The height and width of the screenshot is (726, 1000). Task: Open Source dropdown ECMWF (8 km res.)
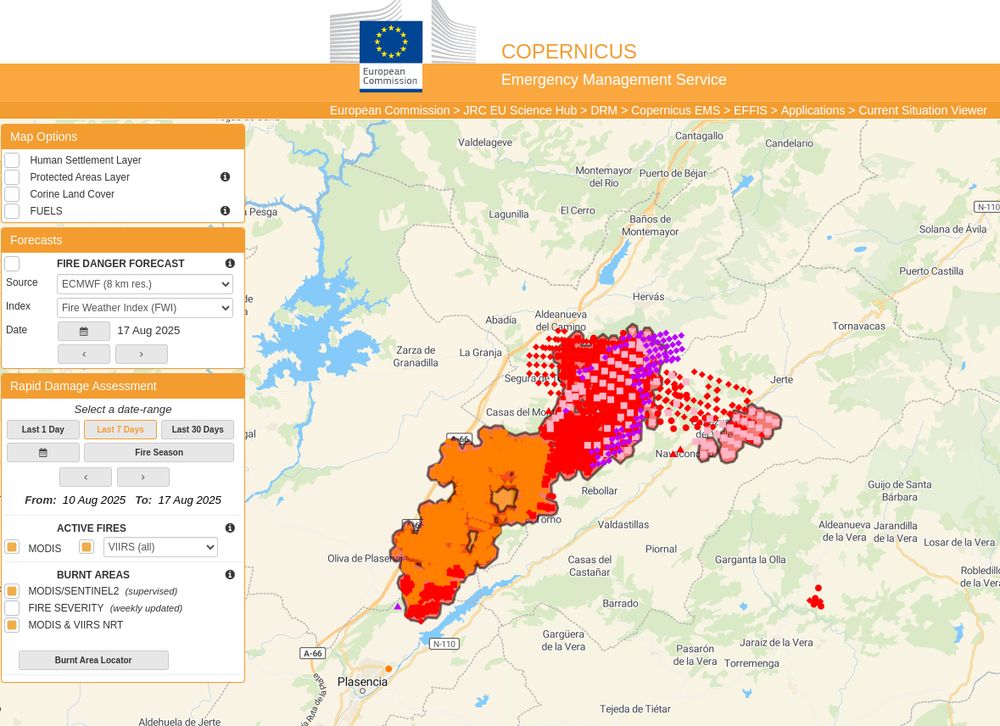pos(145,284)
